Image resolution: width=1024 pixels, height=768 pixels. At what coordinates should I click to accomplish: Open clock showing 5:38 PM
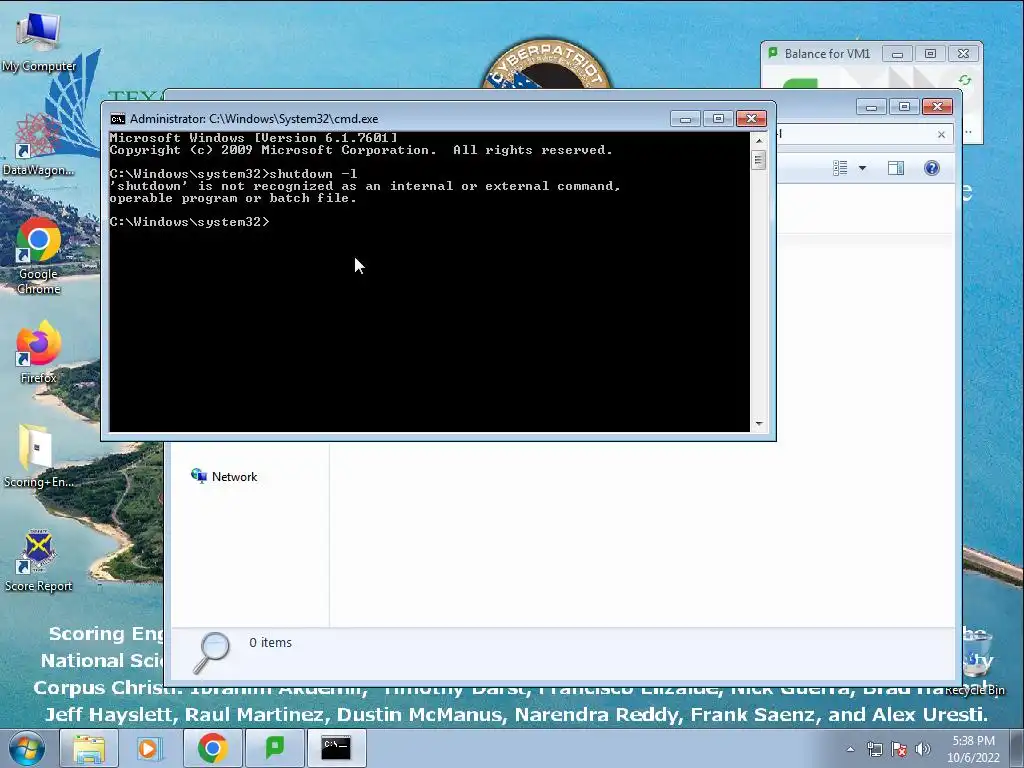pos(973,748)
